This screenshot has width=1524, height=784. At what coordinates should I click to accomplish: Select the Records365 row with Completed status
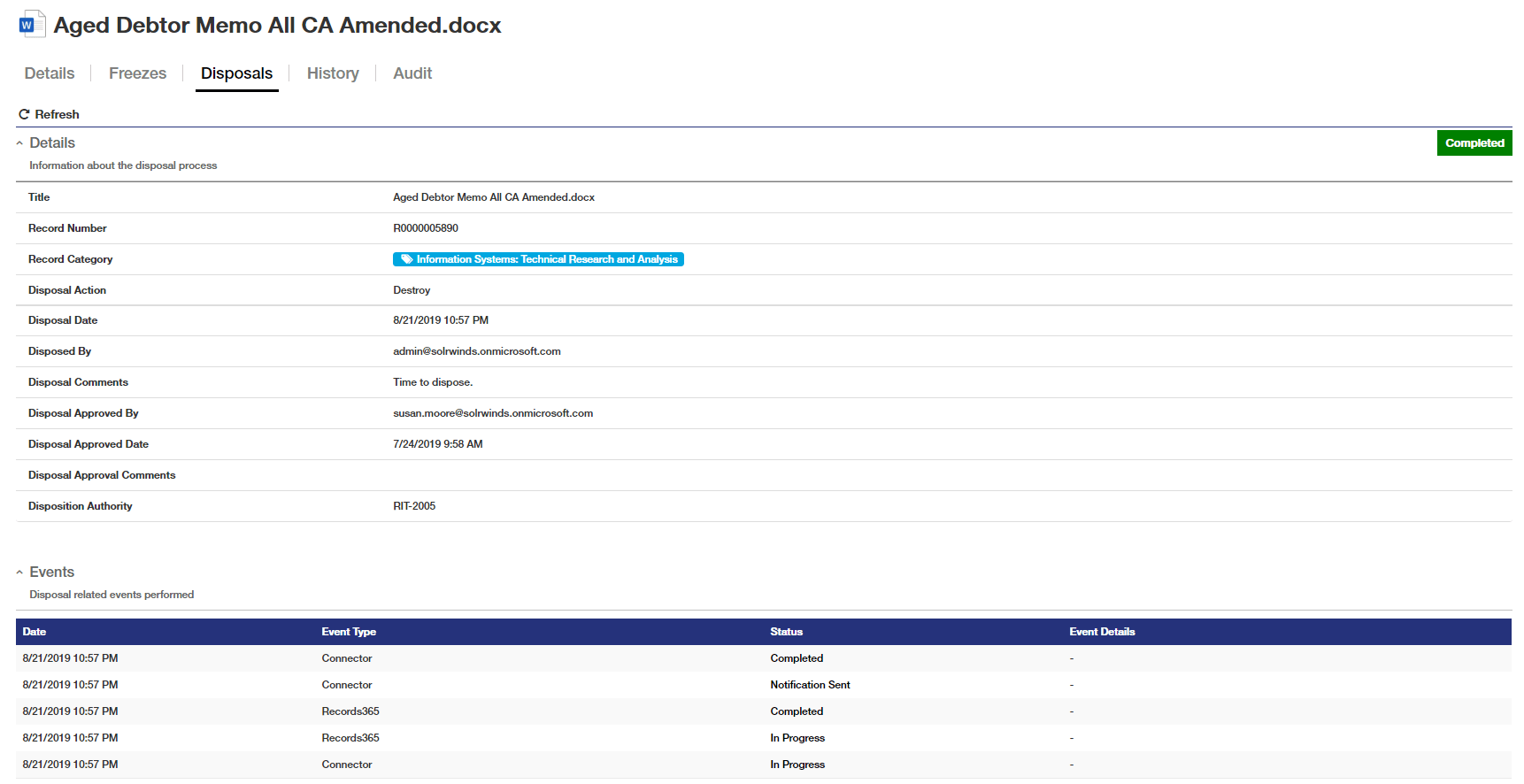tap(764, 711)
